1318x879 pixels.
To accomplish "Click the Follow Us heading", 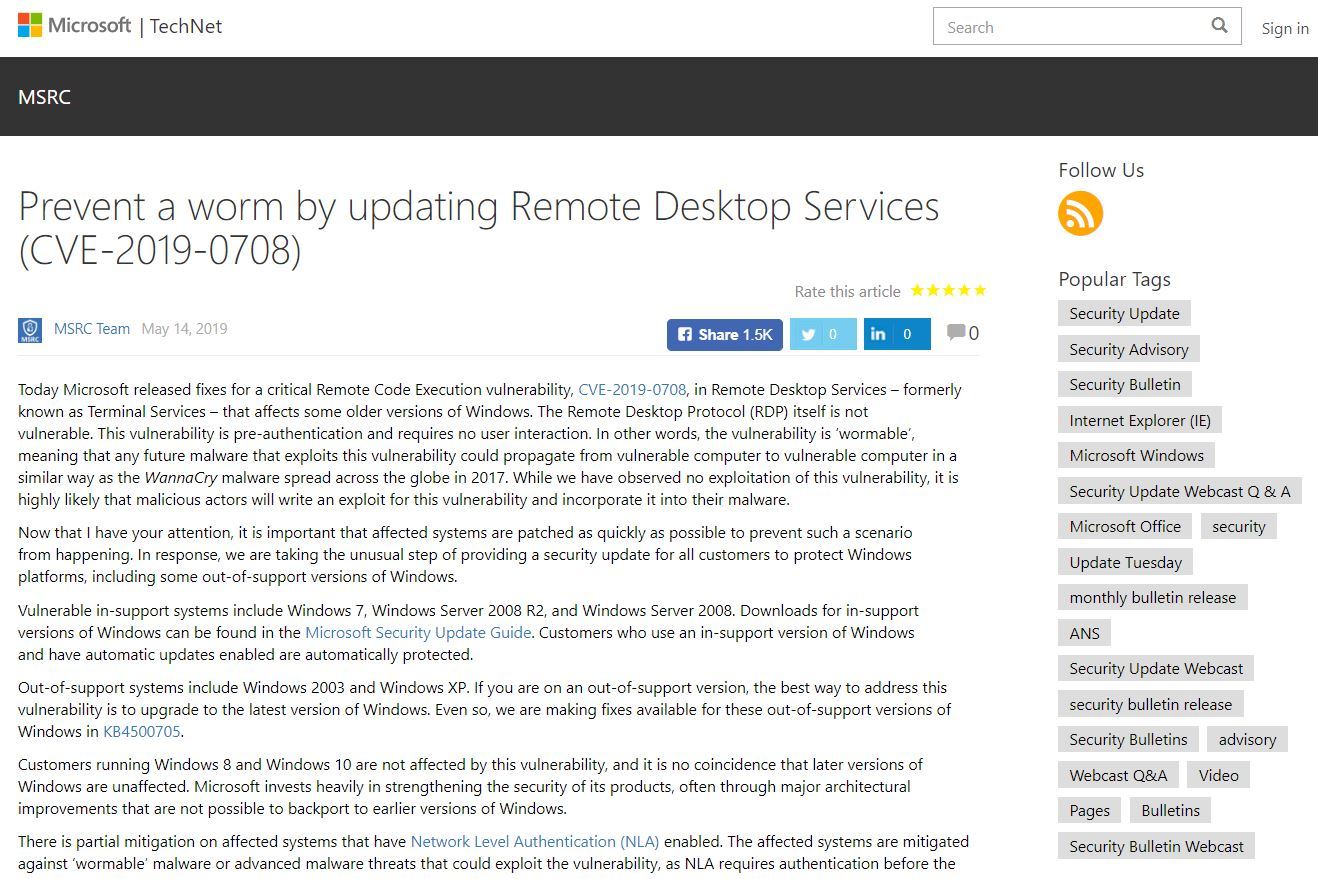I will (x=1101, y=170).
